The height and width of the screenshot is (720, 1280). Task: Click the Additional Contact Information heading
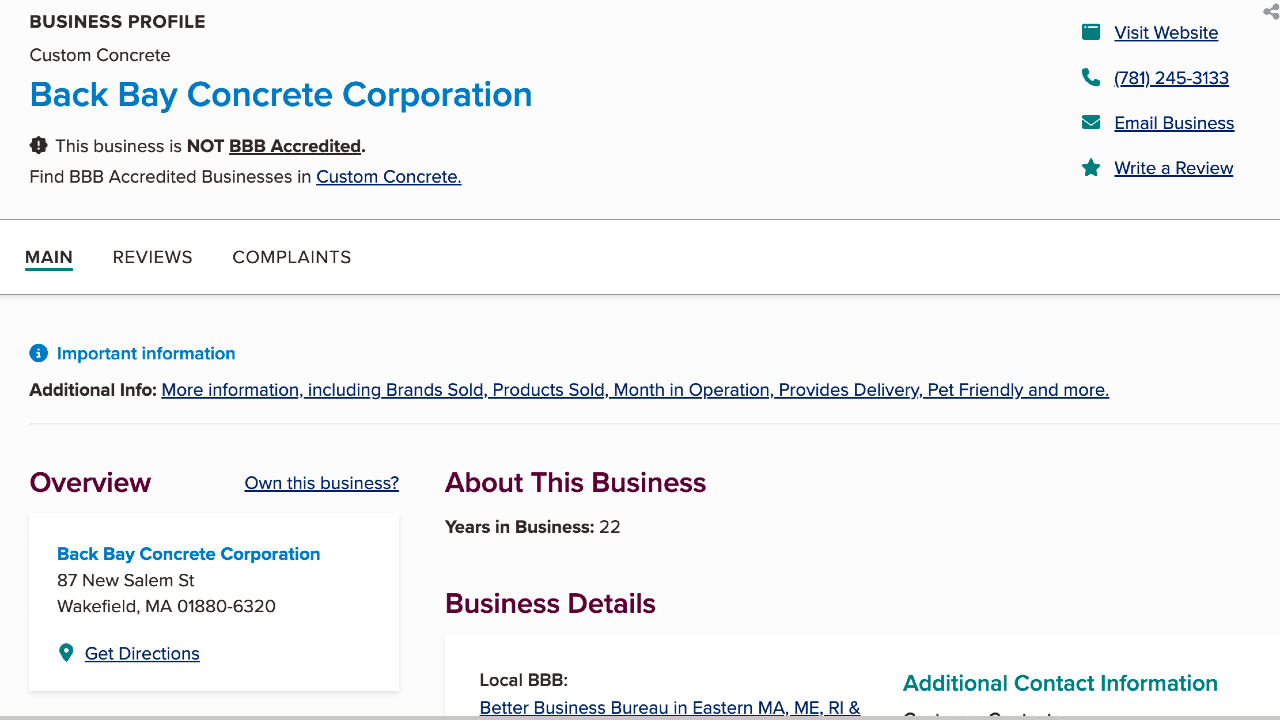1060,683
